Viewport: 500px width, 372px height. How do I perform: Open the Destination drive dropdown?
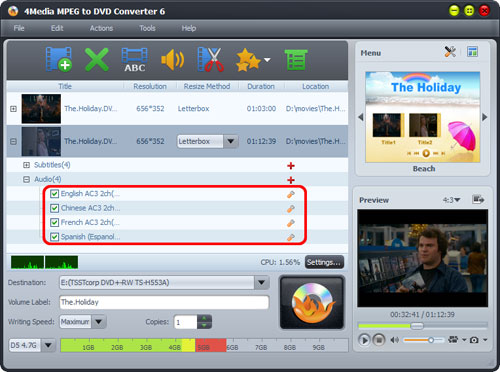(262, 283)
